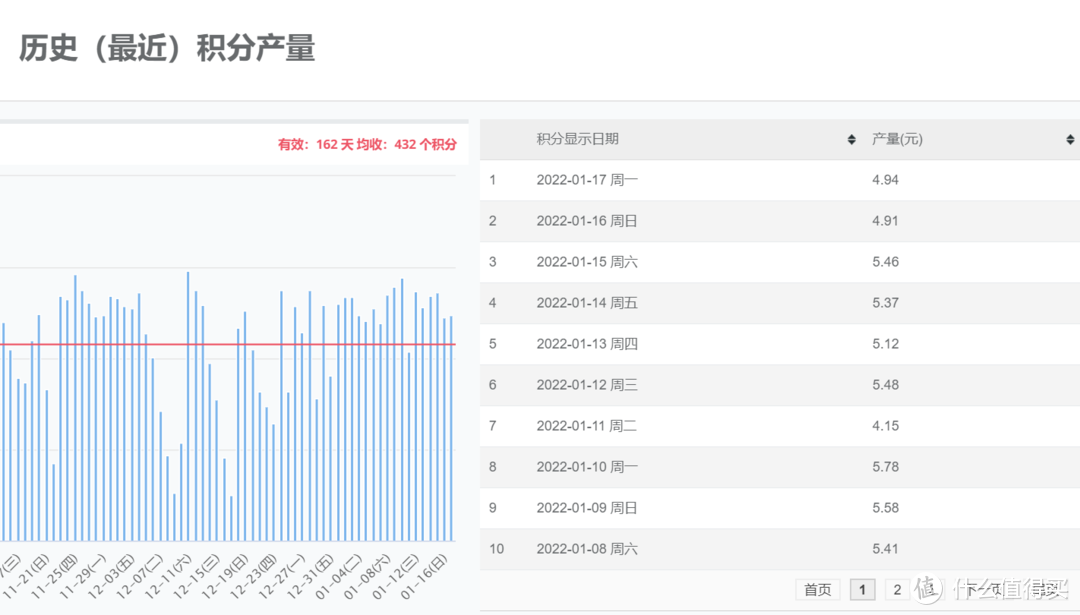Click the sort arrows beside 积分显示日期 header
The image size is (1080, 615).
tap(851, 139)
